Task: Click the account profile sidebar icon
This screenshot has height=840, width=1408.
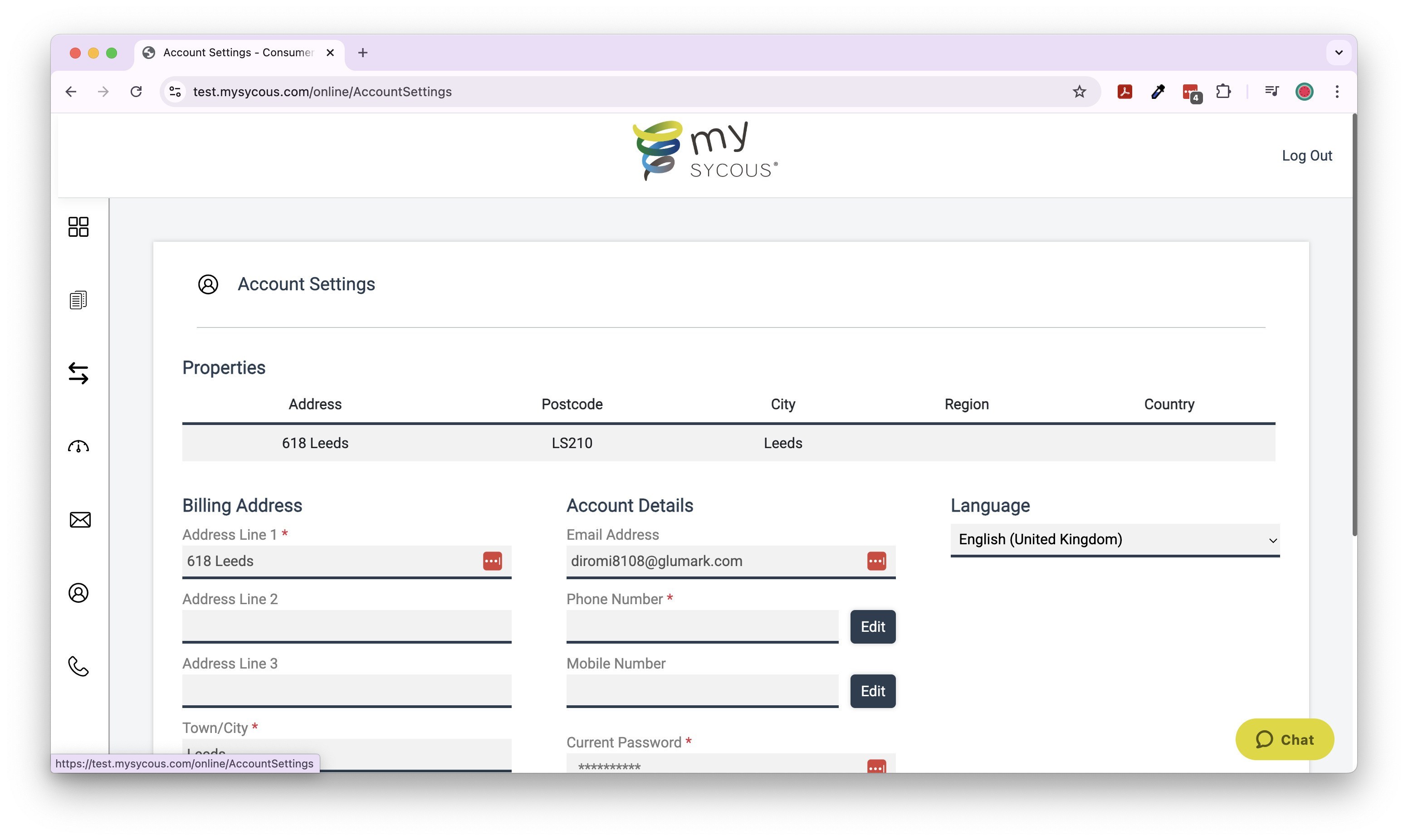Action: [x=78, y=593]
